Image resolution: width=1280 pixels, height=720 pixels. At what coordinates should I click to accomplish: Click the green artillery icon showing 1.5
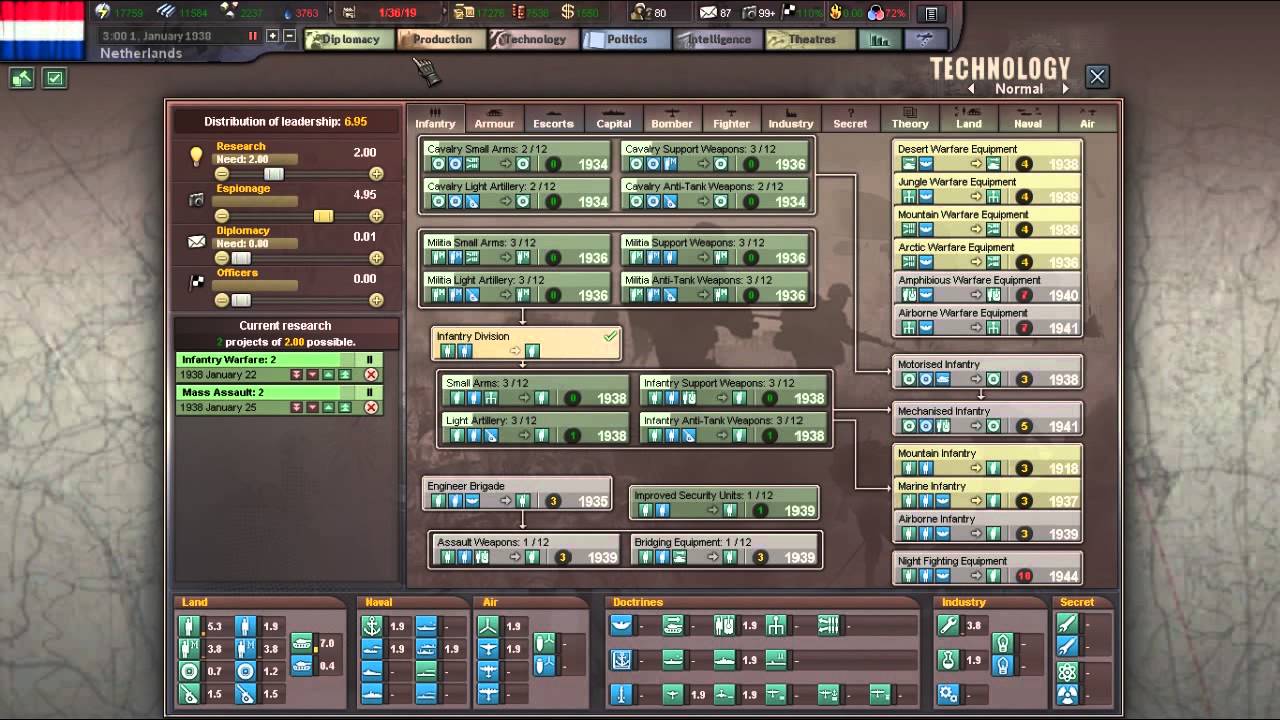click(190, 694)
